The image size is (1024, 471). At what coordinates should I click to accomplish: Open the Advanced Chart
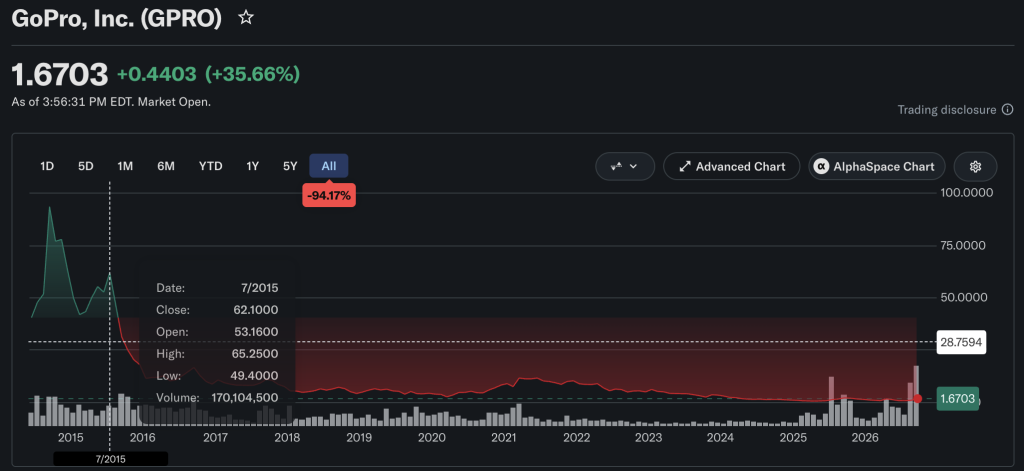pos(732,167)
